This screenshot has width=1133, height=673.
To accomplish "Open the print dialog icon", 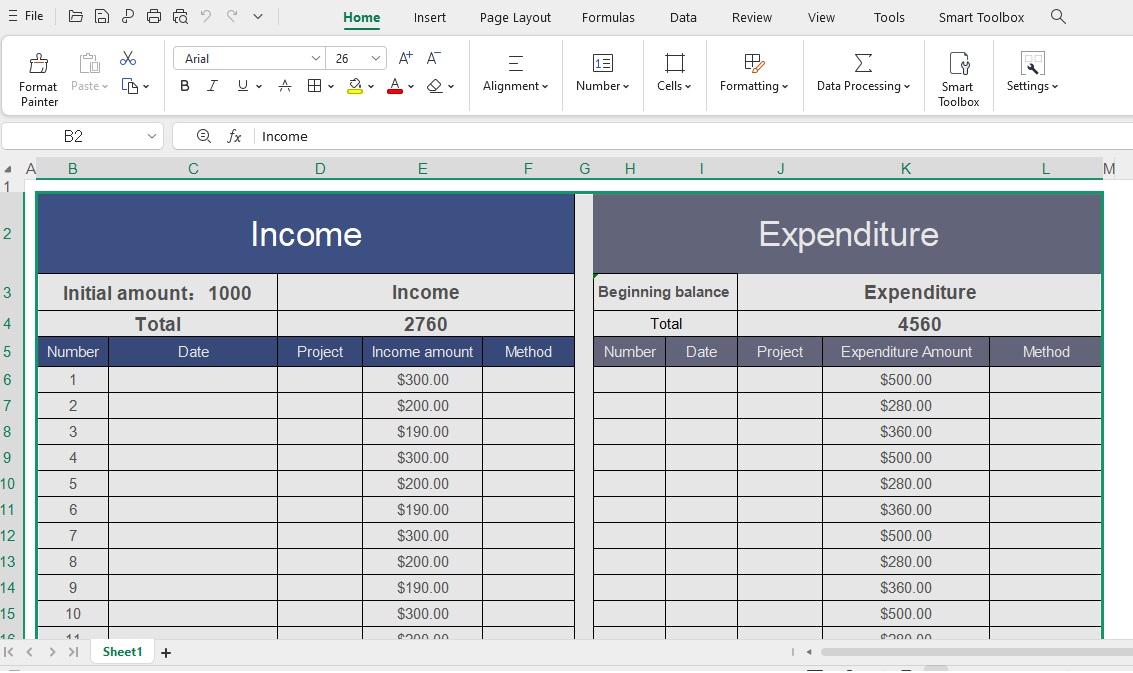I will [153, 16].
